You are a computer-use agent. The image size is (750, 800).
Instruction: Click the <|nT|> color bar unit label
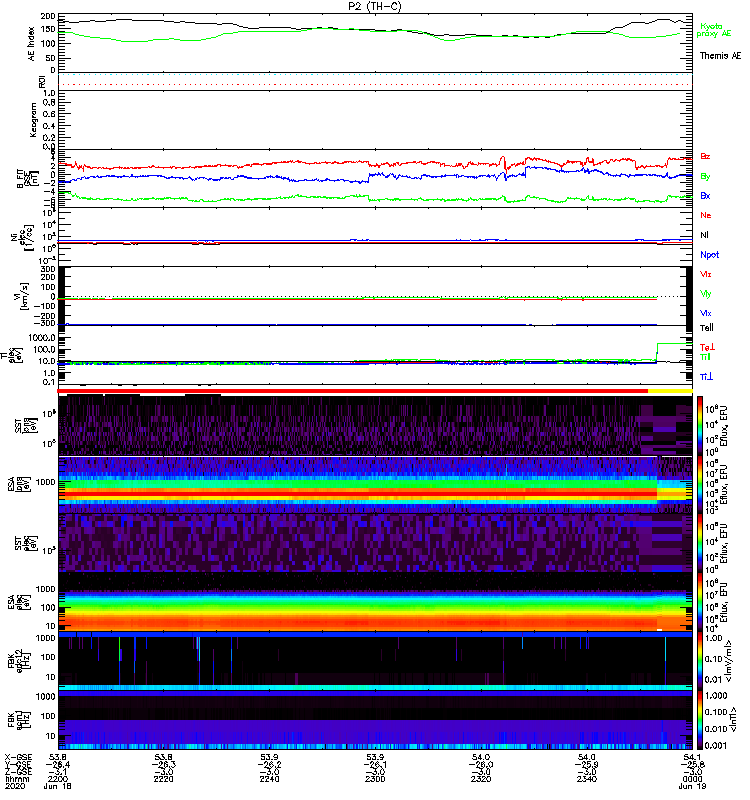(x=733, y=719)
